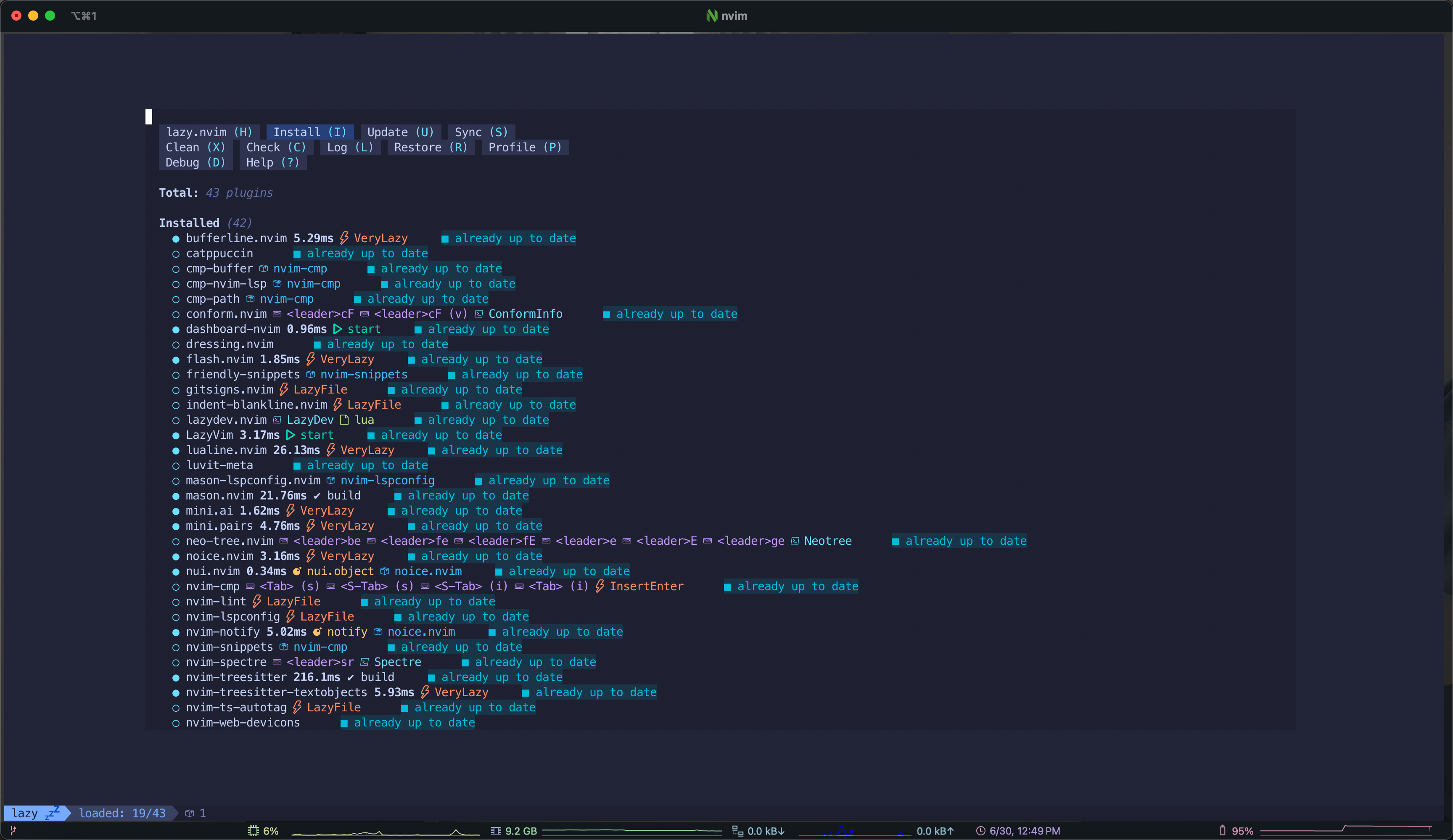1453x840 pixels.
Task: Select the lualine.nvim plugin entry
Action: (x=226, y=450)
